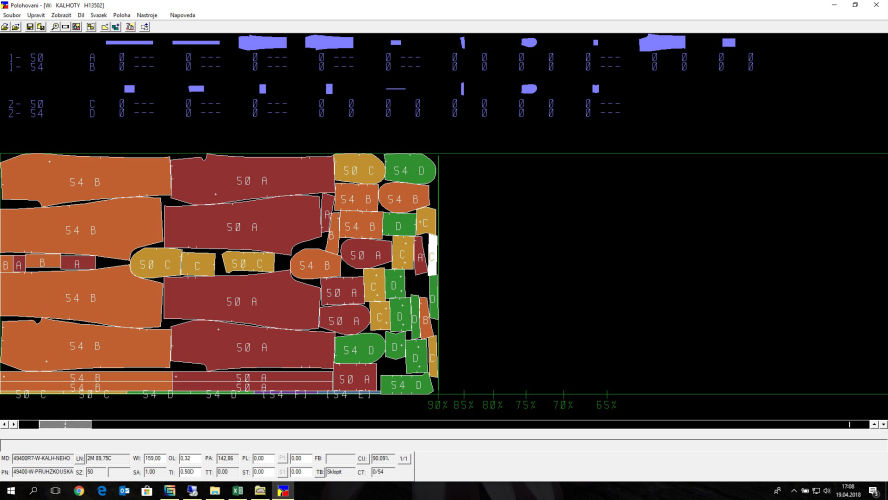This screenshot has width=888, height=500.
Task: Open the Nastroje menu
Action: click(x=147, y=16)
